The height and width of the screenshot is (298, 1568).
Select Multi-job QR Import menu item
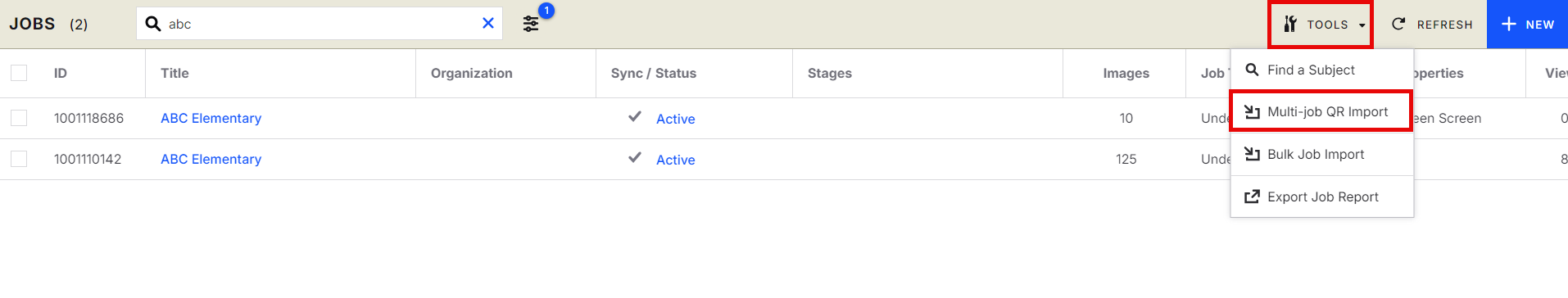point(1321,111)
